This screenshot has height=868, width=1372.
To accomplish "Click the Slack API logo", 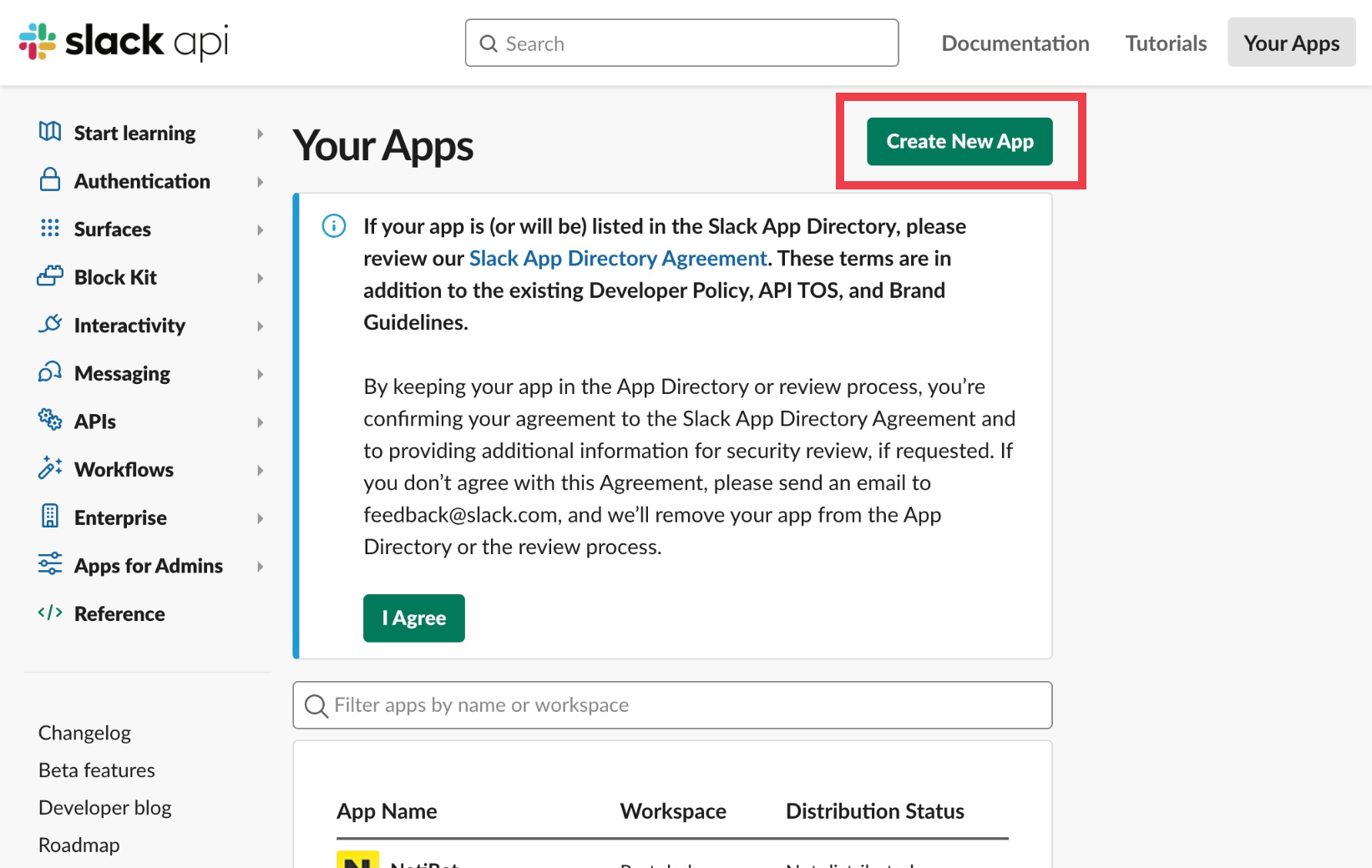I will tap(124, 42).
